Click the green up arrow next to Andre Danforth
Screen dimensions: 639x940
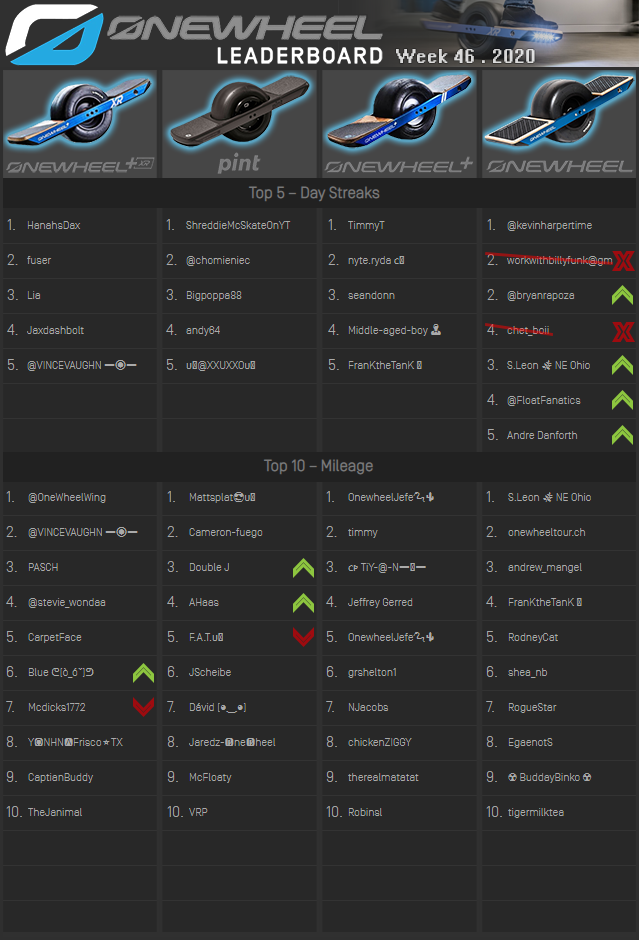622,436
